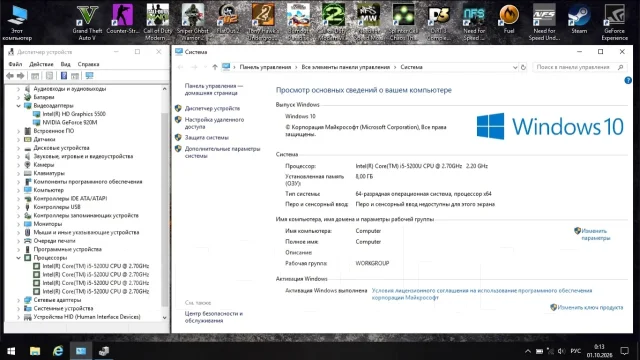Click the Back arrow in Device Manager toolbar
This screenshot has width=640, height=360.
tap(10, 76)
